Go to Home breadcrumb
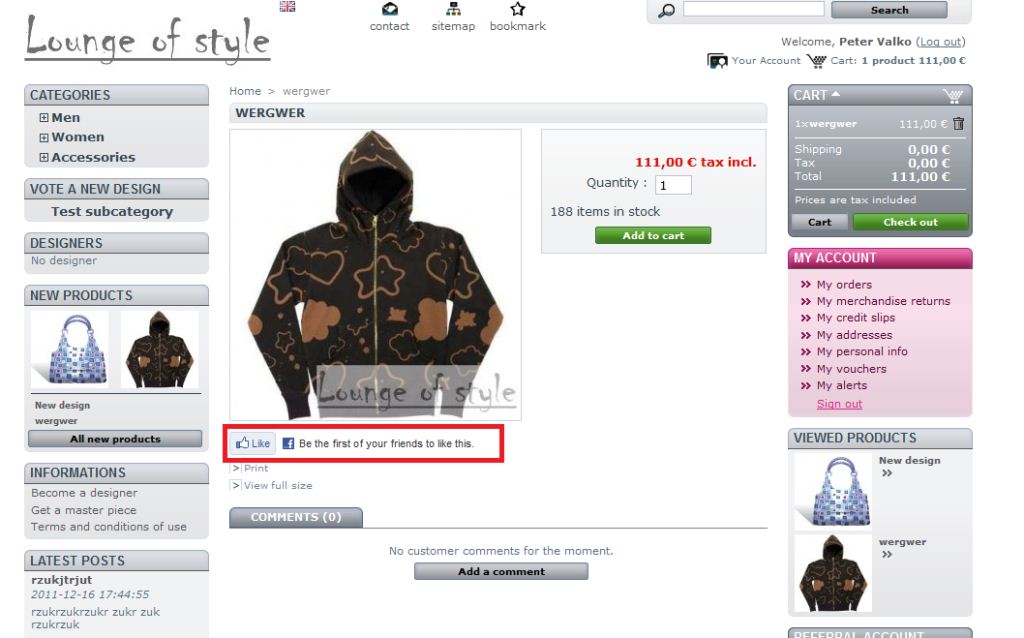Screen dimensions: 1024x638 click(x=245, y=91)
